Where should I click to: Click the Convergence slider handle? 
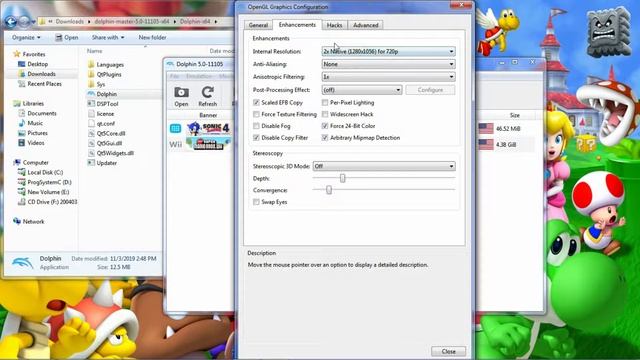(329, 190)
